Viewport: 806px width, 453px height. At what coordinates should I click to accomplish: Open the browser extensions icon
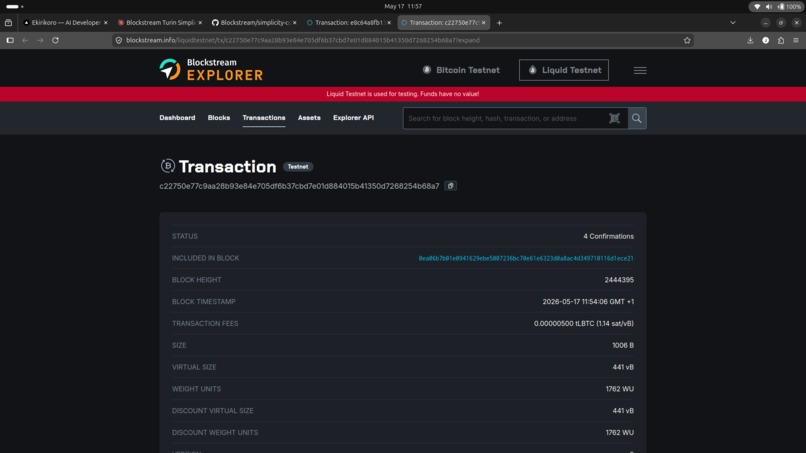pyautogui.click(x=780, y=40)
